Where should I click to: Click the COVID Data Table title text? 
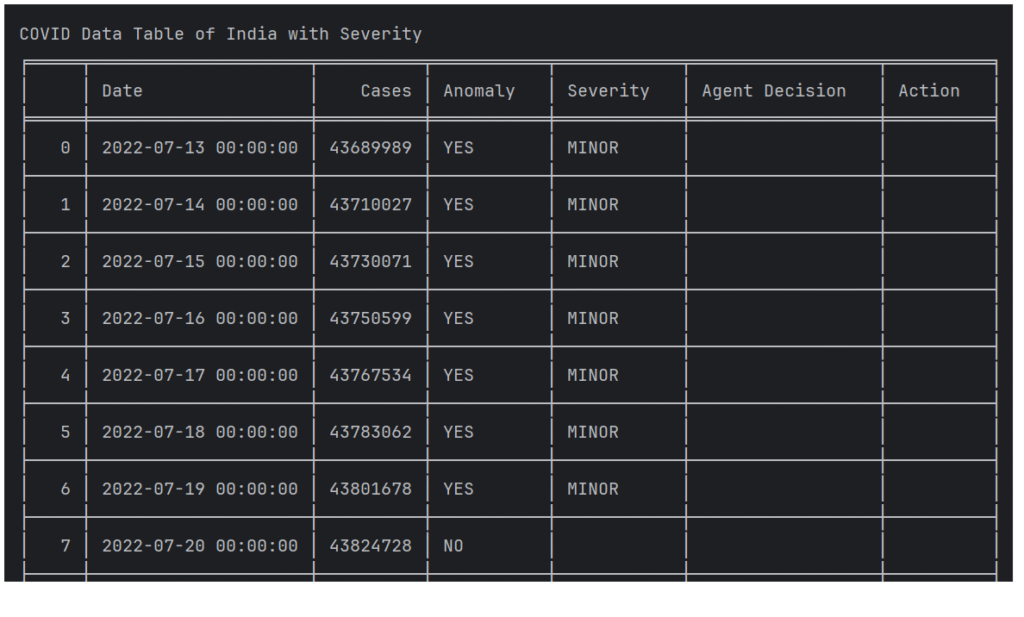(220, 34)
